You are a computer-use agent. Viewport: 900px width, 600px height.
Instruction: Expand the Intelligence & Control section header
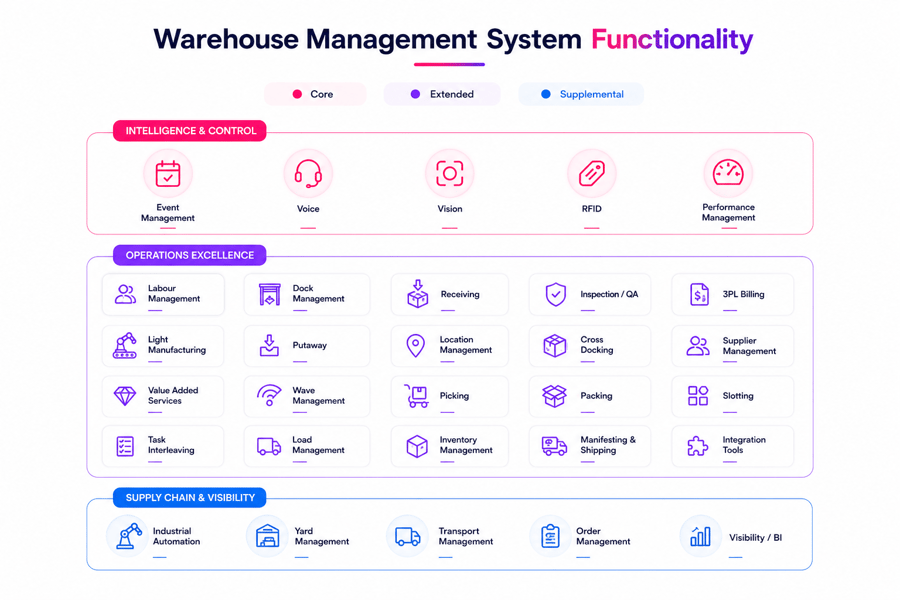click(189, 131)
